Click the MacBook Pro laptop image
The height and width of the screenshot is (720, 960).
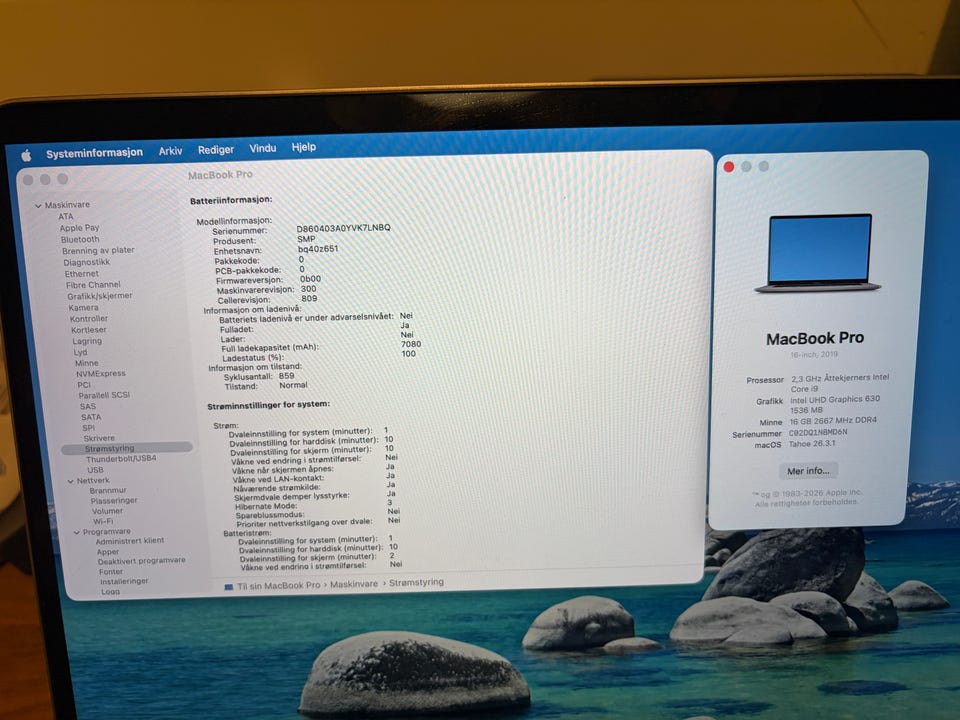819,253
